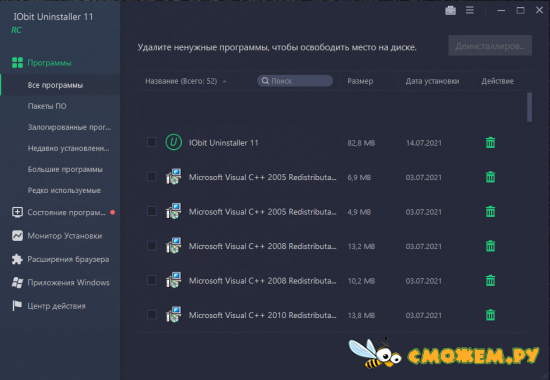The height and width of the screenshot is (380, 550).
Task: Click the 14.07.2021 install date
Action: 424,143
